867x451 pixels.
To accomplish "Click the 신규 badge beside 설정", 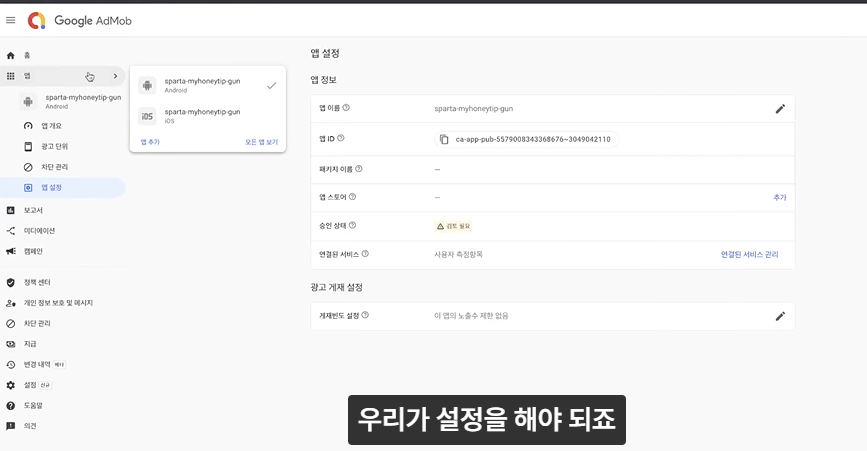I will (x=45, y=385).
